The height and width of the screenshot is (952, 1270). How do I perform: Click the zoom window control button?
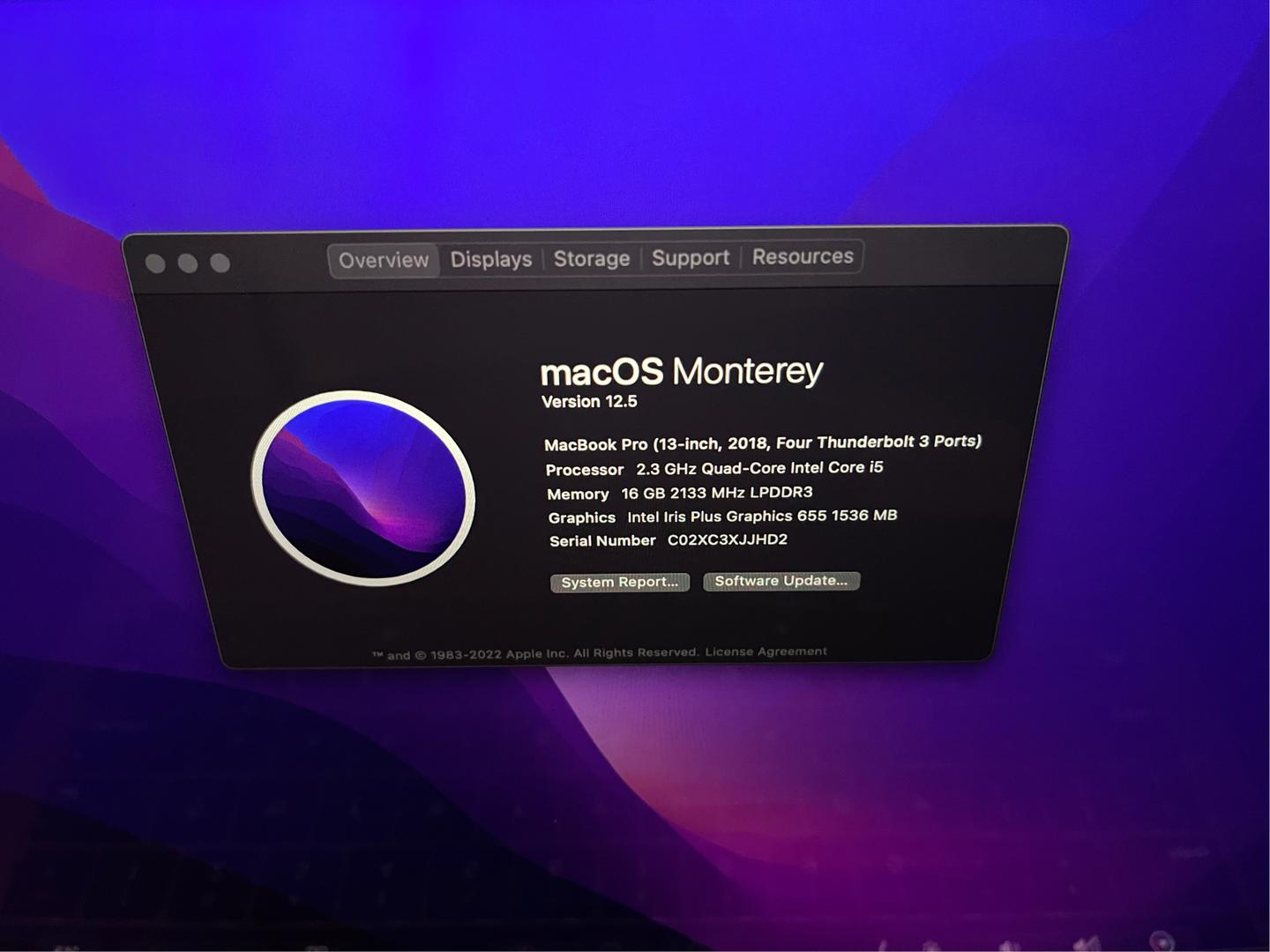coord(220,264)
